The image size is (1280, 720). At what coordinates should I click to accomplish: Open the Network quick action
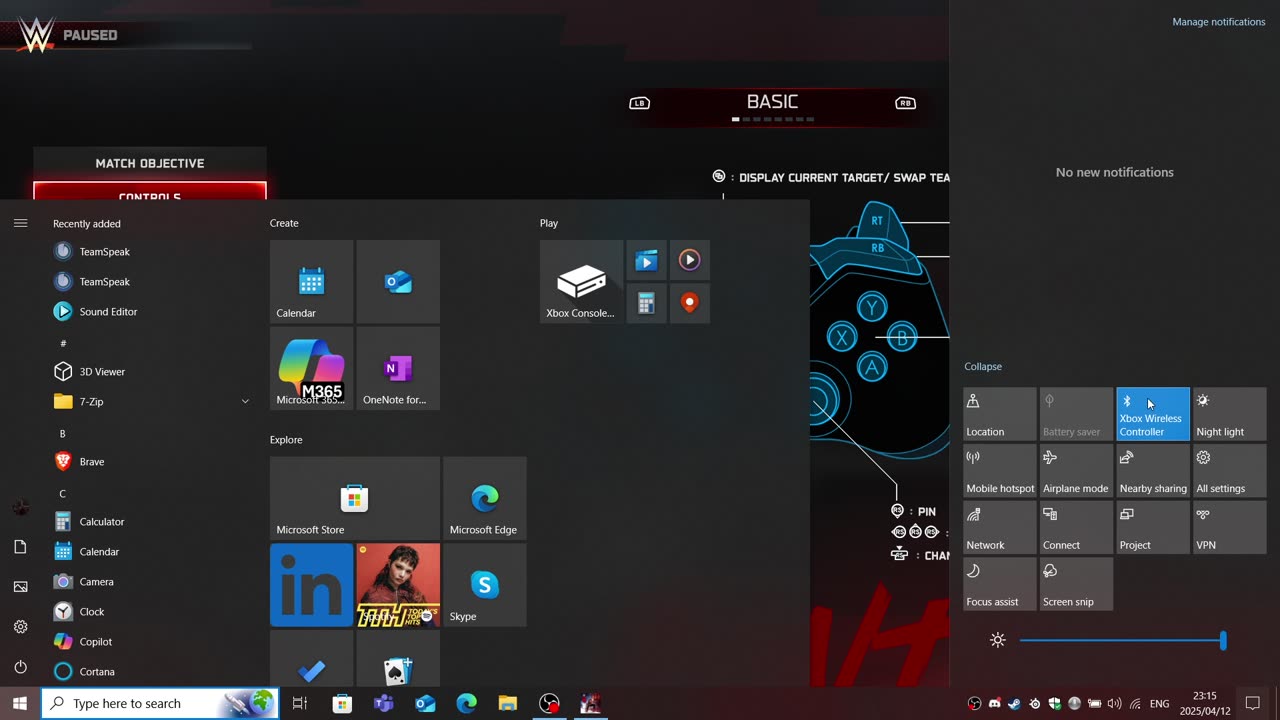click(x=1000, y=528)
